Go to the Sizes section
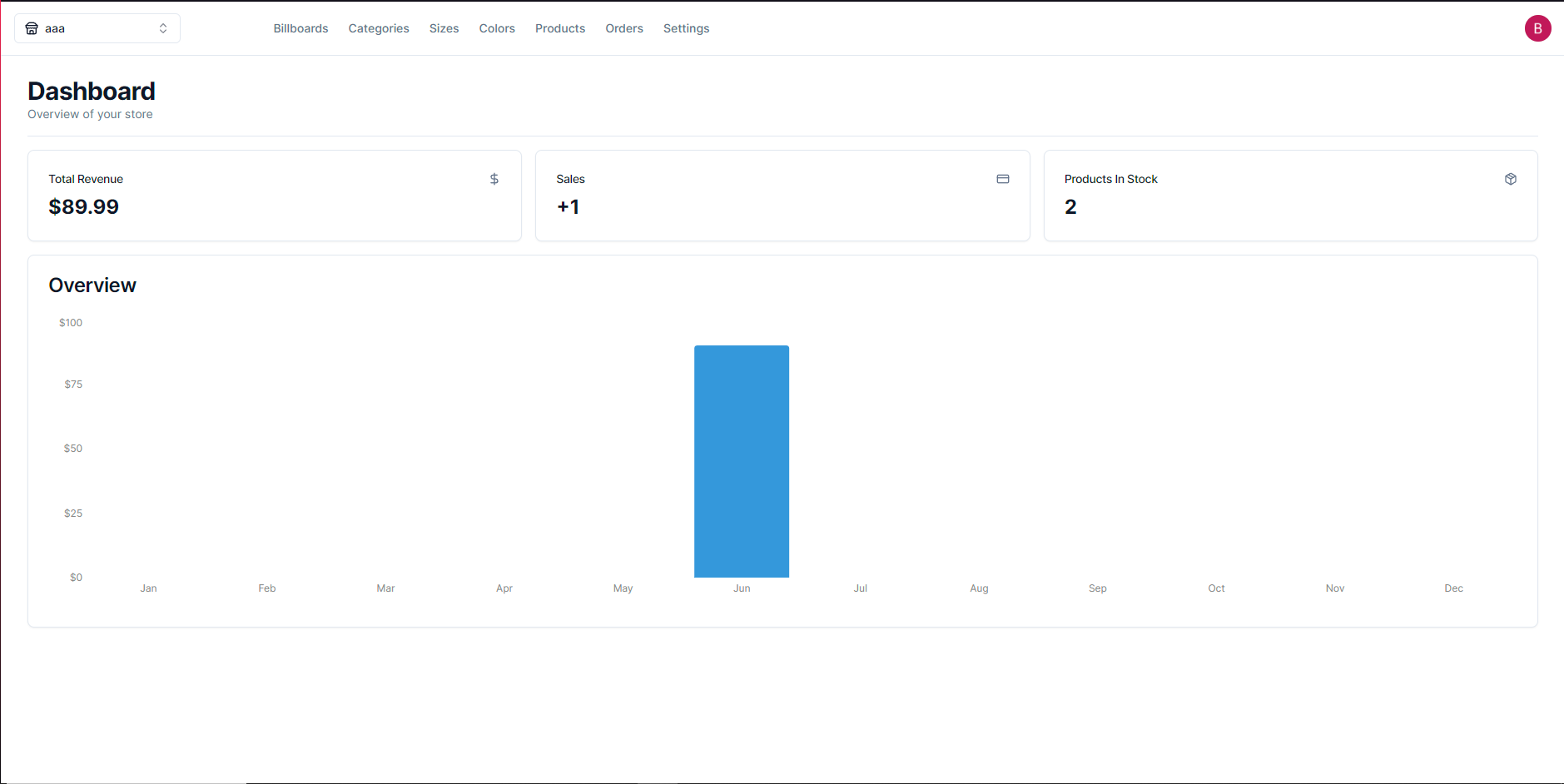This screenshot has height=784, width=1564. tap(444, 27)
